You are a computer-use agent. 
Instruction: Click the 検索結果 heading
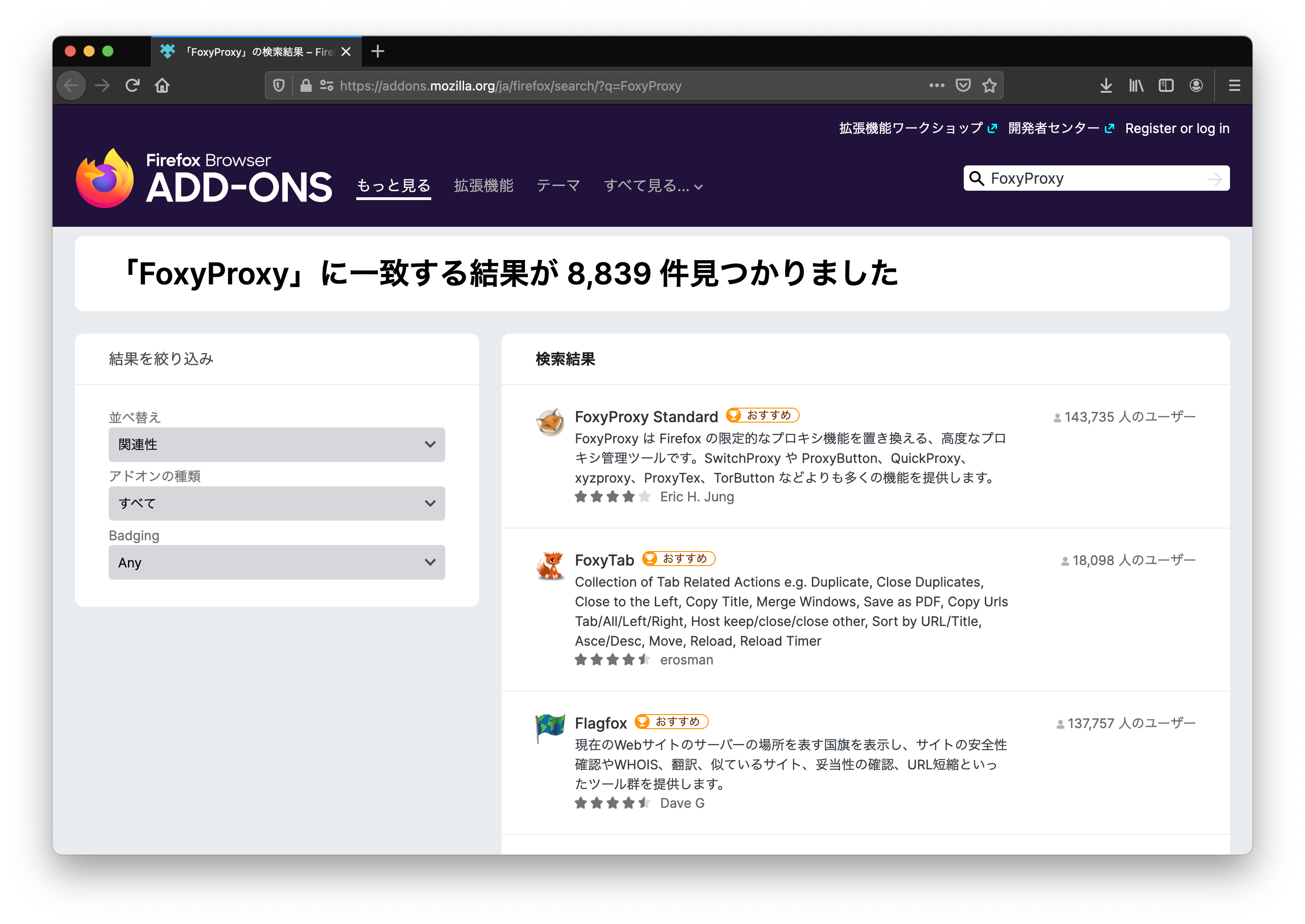(565, 359)
